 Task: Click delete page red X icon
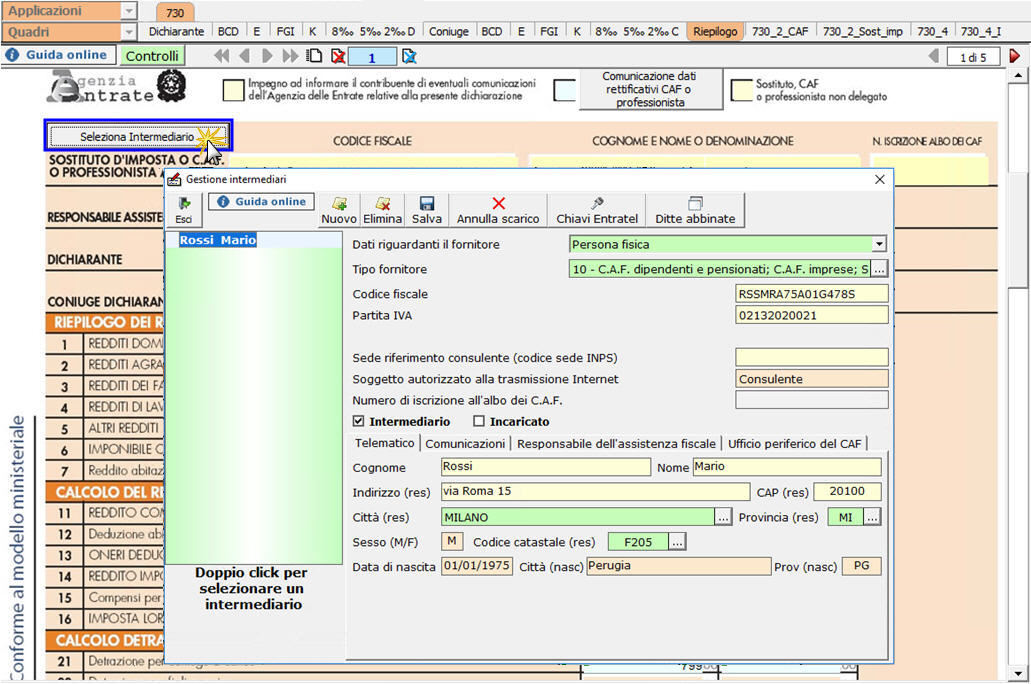point(338,56)
